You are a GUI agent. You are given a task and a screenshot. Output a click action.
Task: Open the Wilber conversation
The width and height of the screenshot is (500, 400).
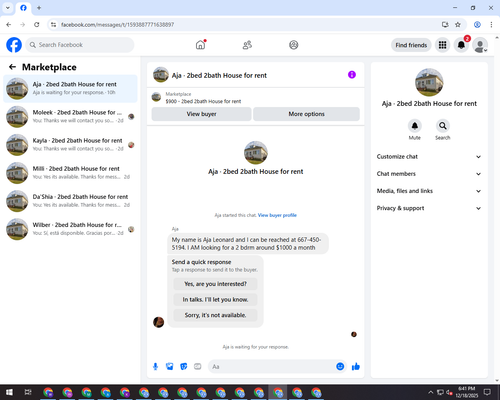click(x=70, y=229)
